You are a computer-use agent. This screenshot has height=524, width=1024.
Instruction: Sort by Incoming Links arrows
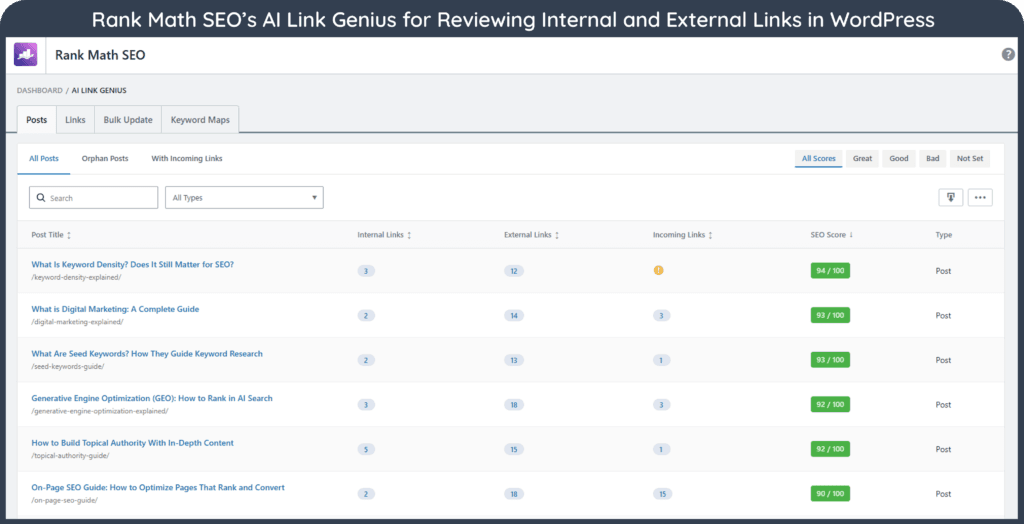(710, 235)
